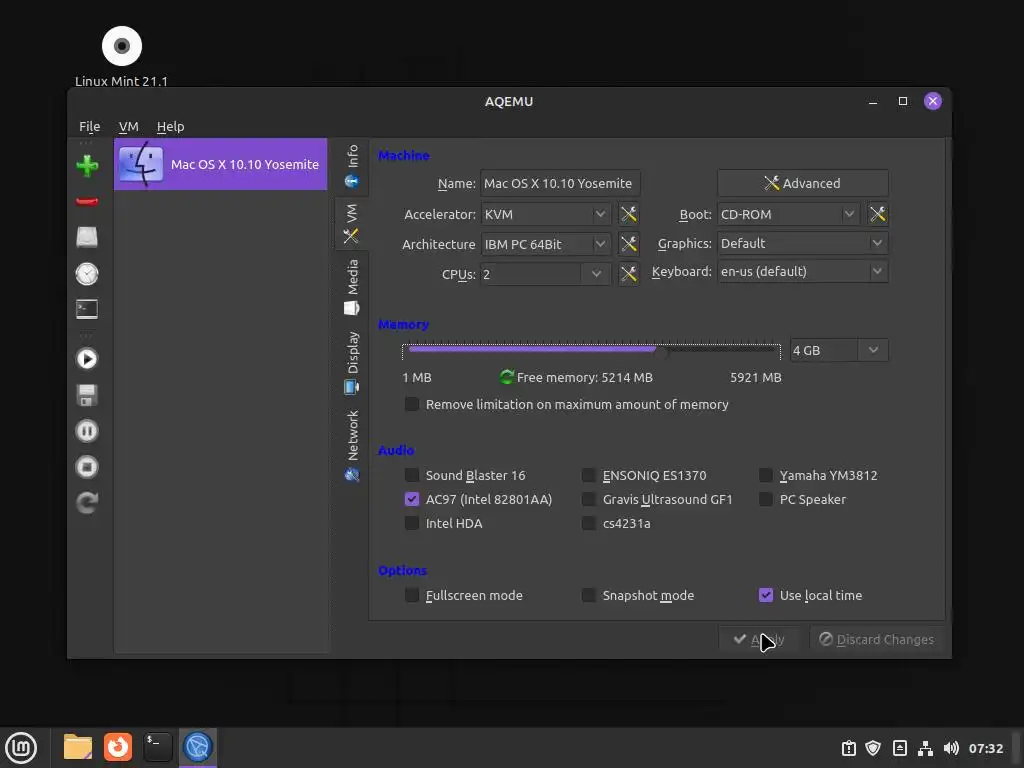The image size is (1024, 768).
Task: Open the Accelerator KVM dropdown
Action: (545, 214)
